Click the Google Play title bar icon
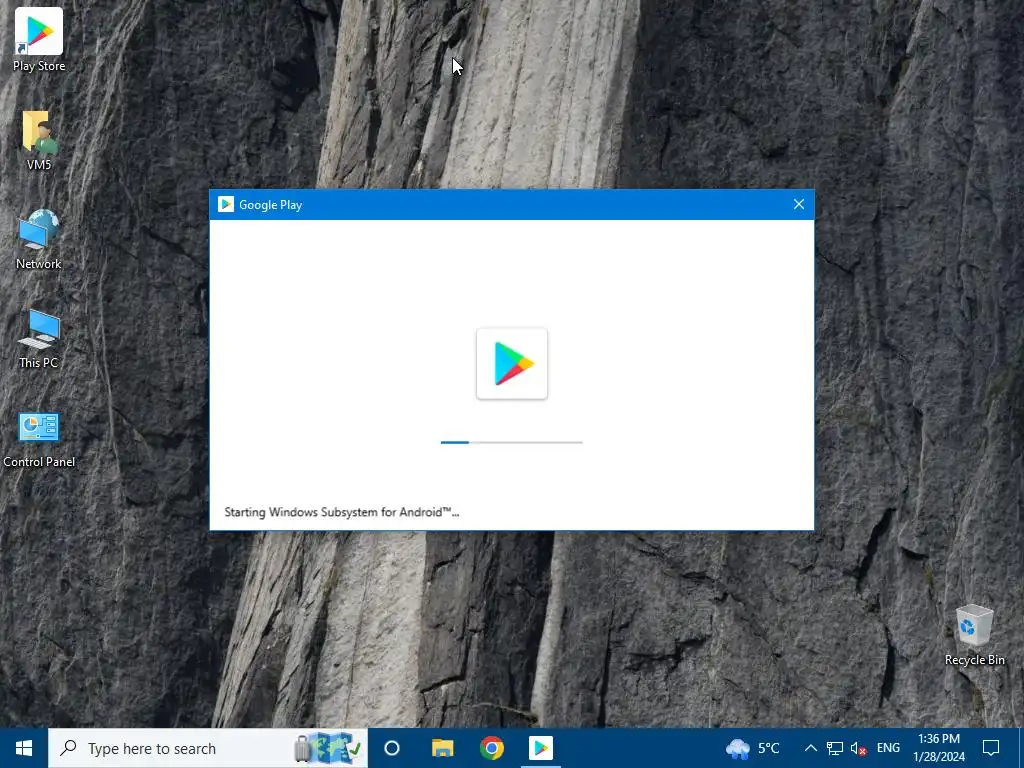This screenshot has width=1024, height=768. coord(226,204)
